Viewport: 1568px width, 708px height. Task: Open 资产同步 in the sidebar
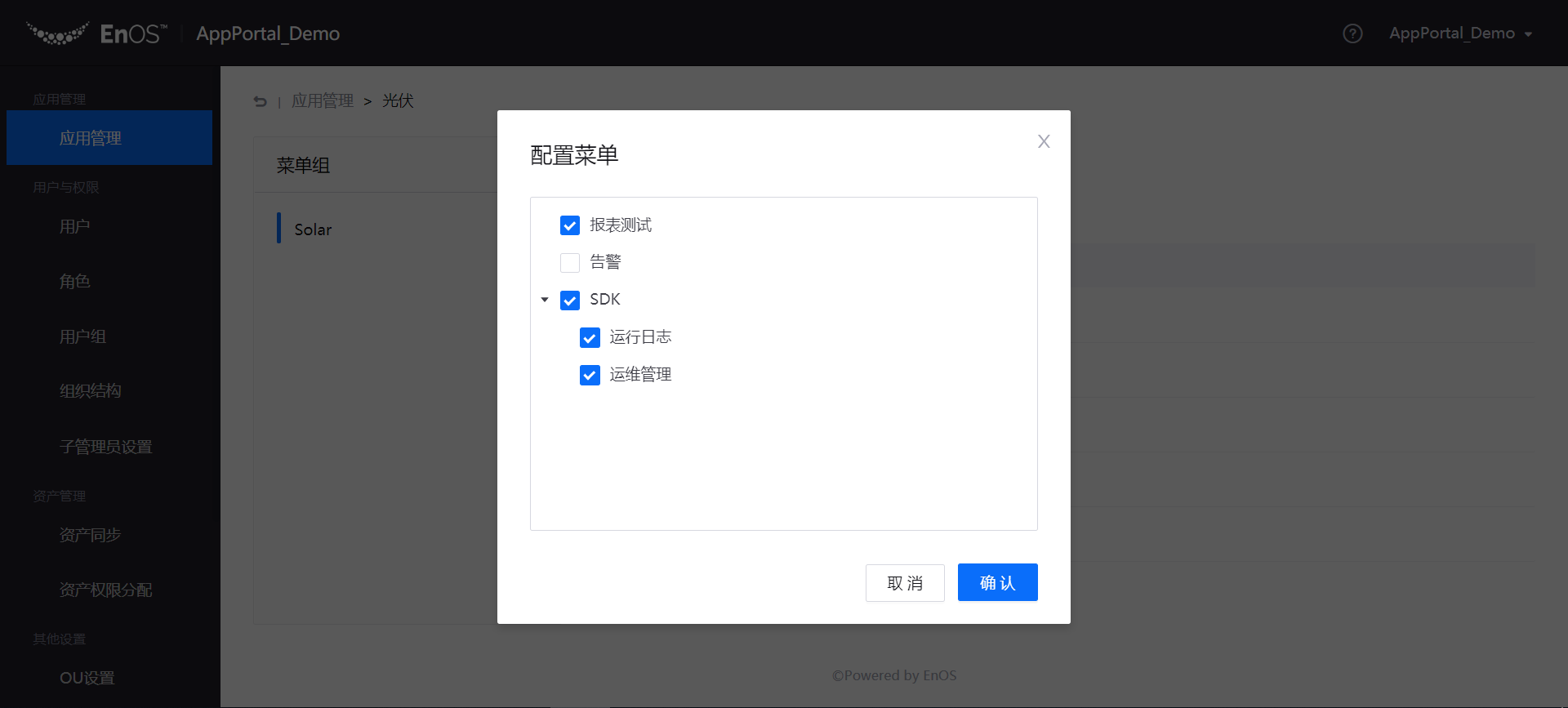pos(91,535)
